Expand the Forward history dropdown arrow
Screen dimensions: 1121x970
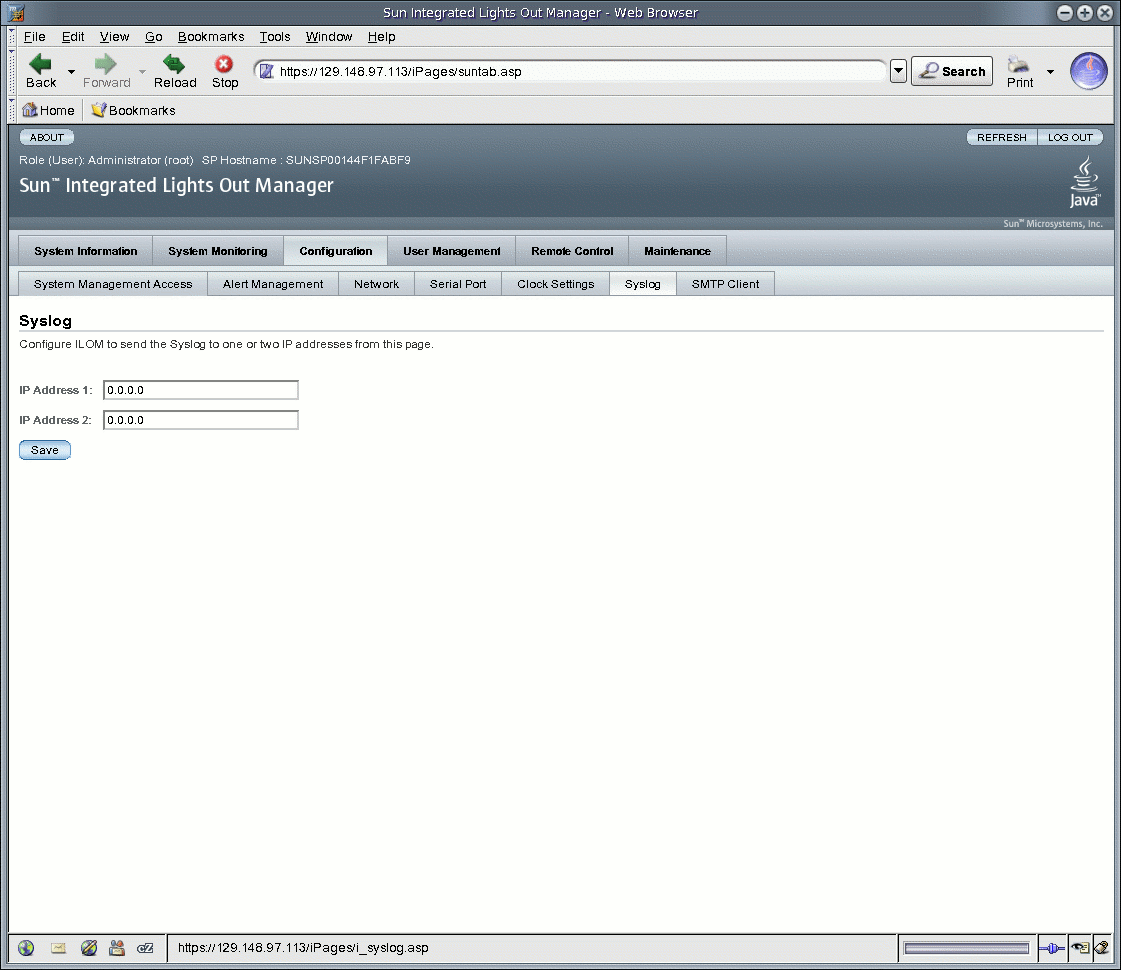pos(142,71)
